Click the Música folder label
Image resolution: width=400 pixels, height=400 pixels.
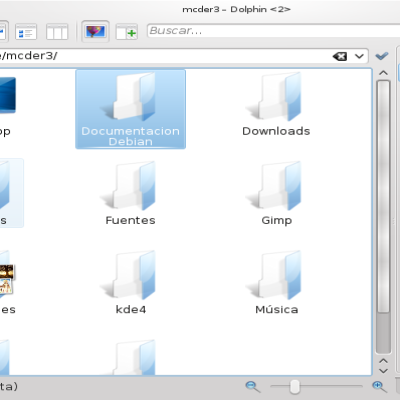click(277, 309)
